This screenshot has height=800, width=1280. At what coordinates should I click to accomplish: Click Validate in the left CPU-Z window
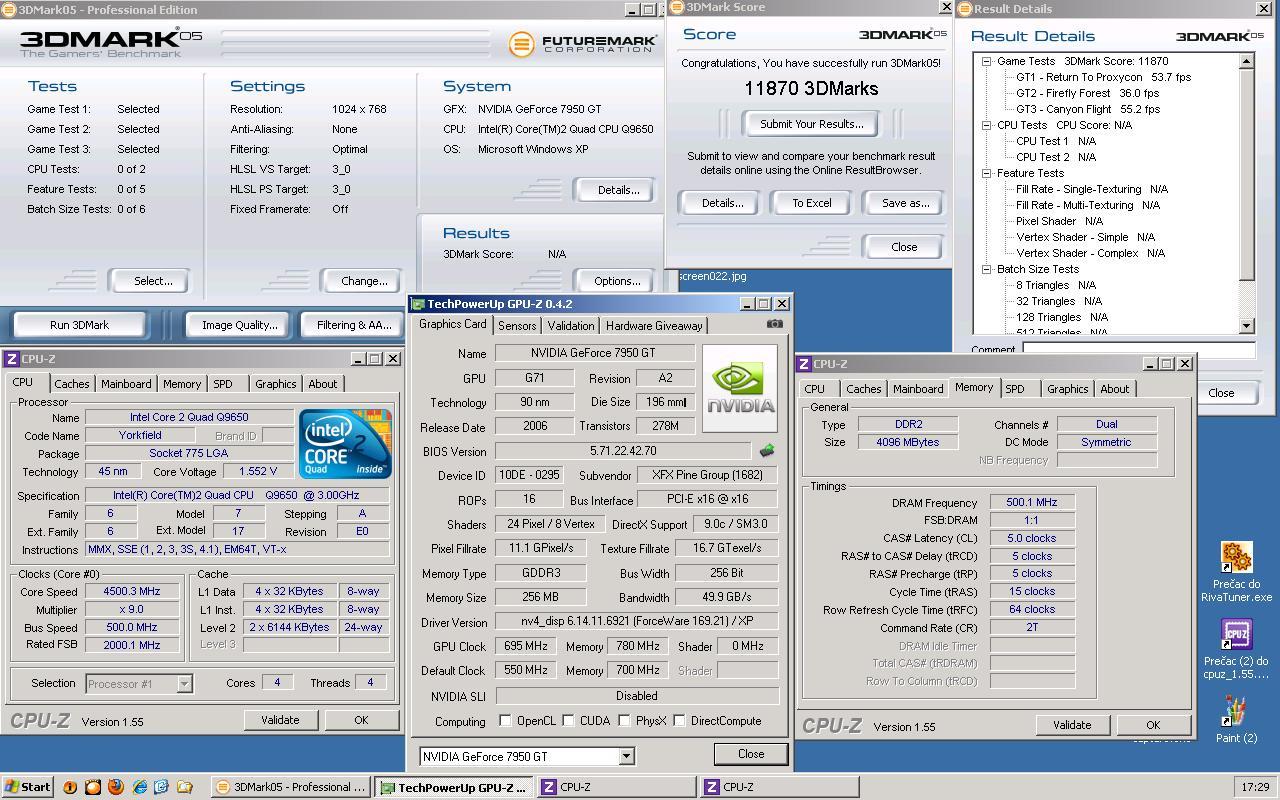[x=280, y=720]
